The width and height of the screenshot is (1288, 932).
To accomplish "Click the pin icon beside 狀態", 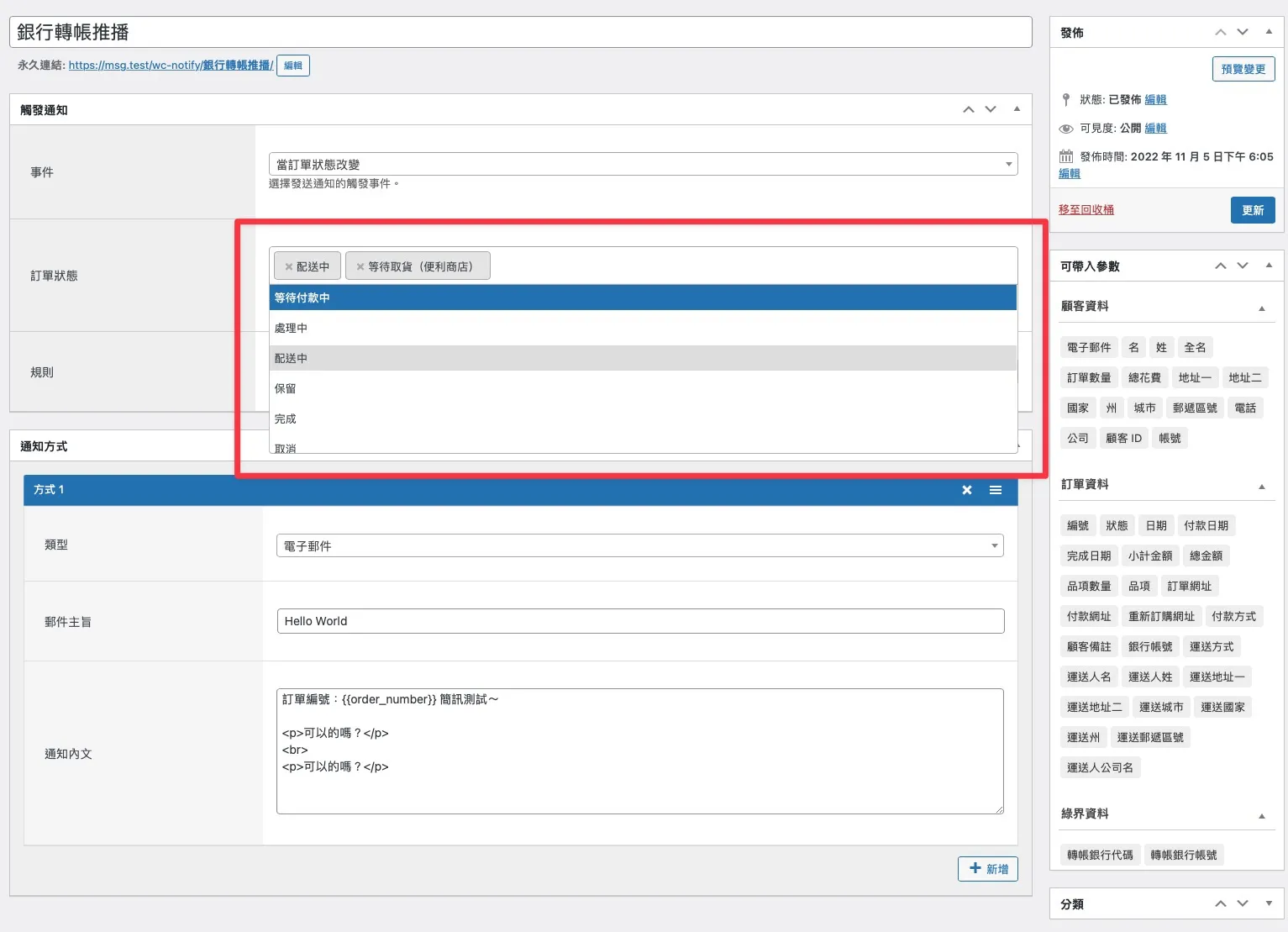I will click(1065, 99).
